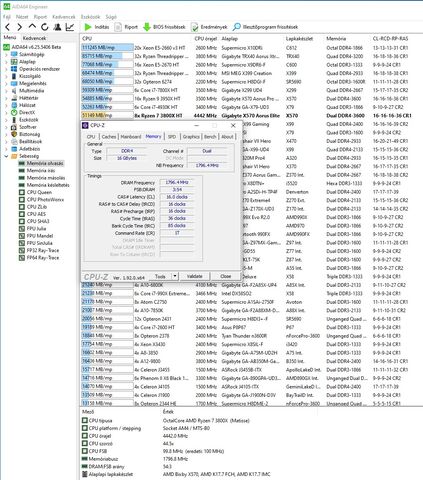Open the CPU-Z Tools dropdown arrow
This screenshot has width=423, height=480.
pyautogui.click(x=175, y=276)
